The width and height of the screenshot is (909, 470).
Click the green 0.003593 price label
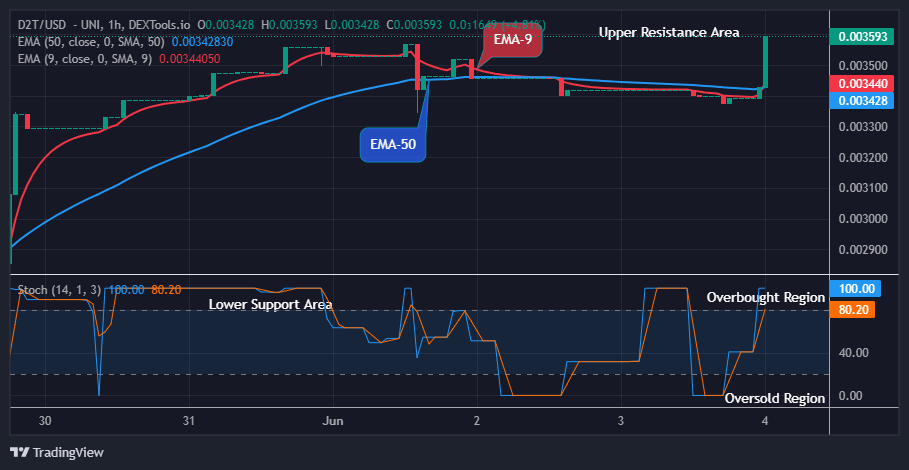tap(859, 37)
